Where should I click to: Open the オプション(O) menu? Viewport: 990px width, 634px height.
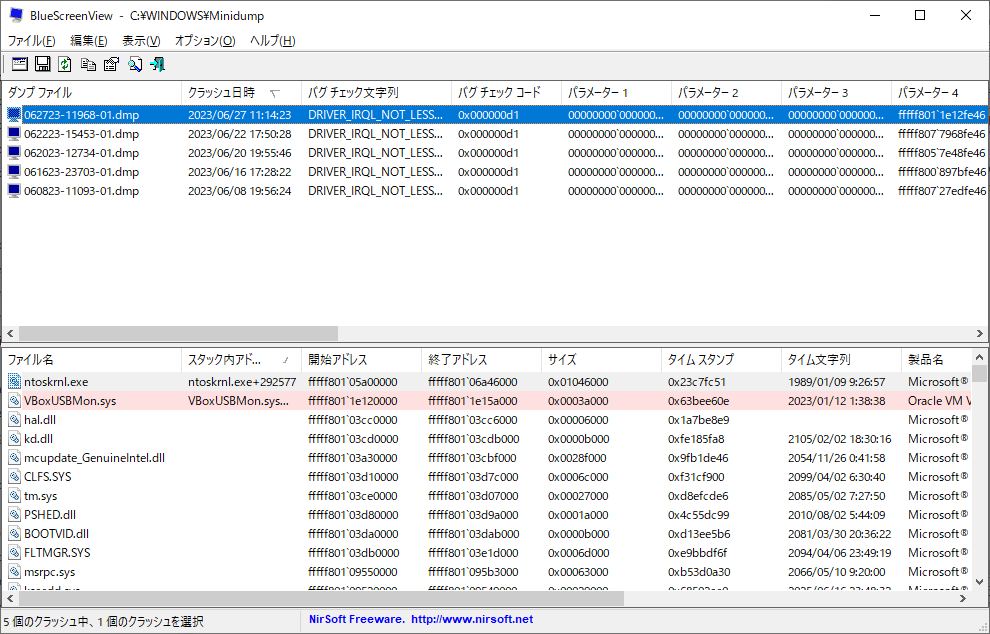coord(205,41)
